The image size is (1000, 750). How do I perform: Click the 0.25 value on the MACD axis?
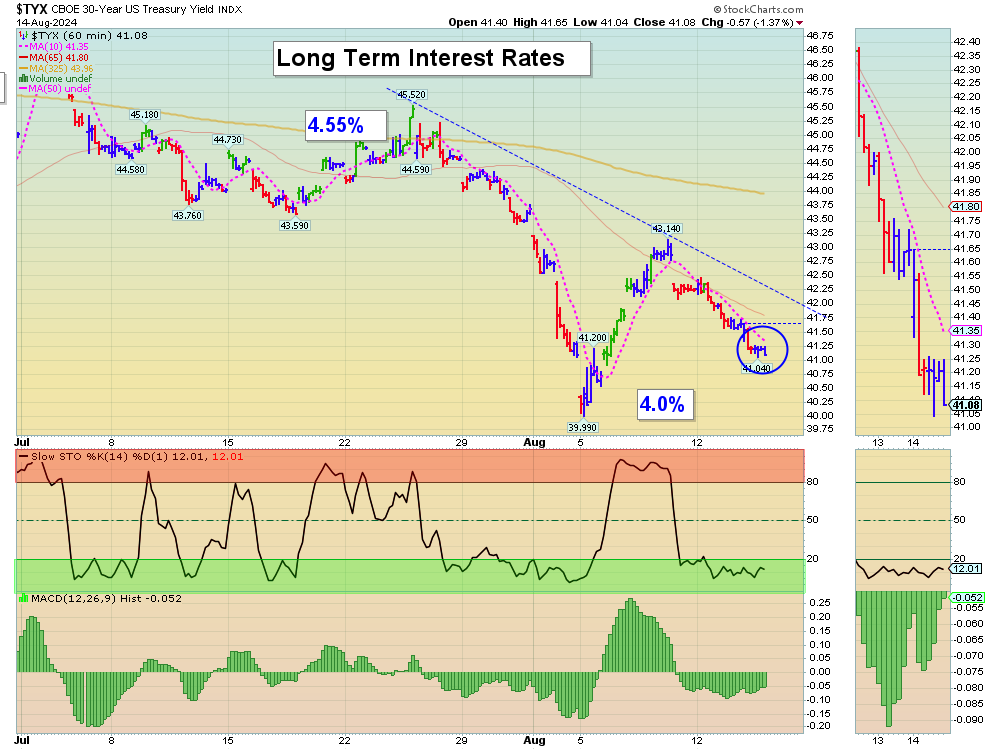[x=820, y=603]
